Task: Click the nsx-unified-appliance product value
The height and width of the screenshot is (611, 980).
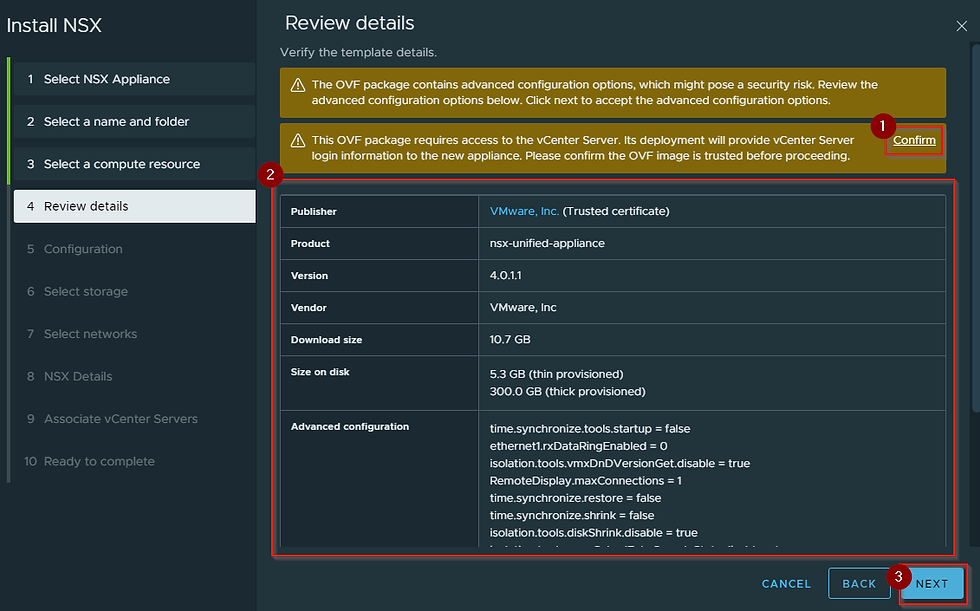Action: pos(547,244)
